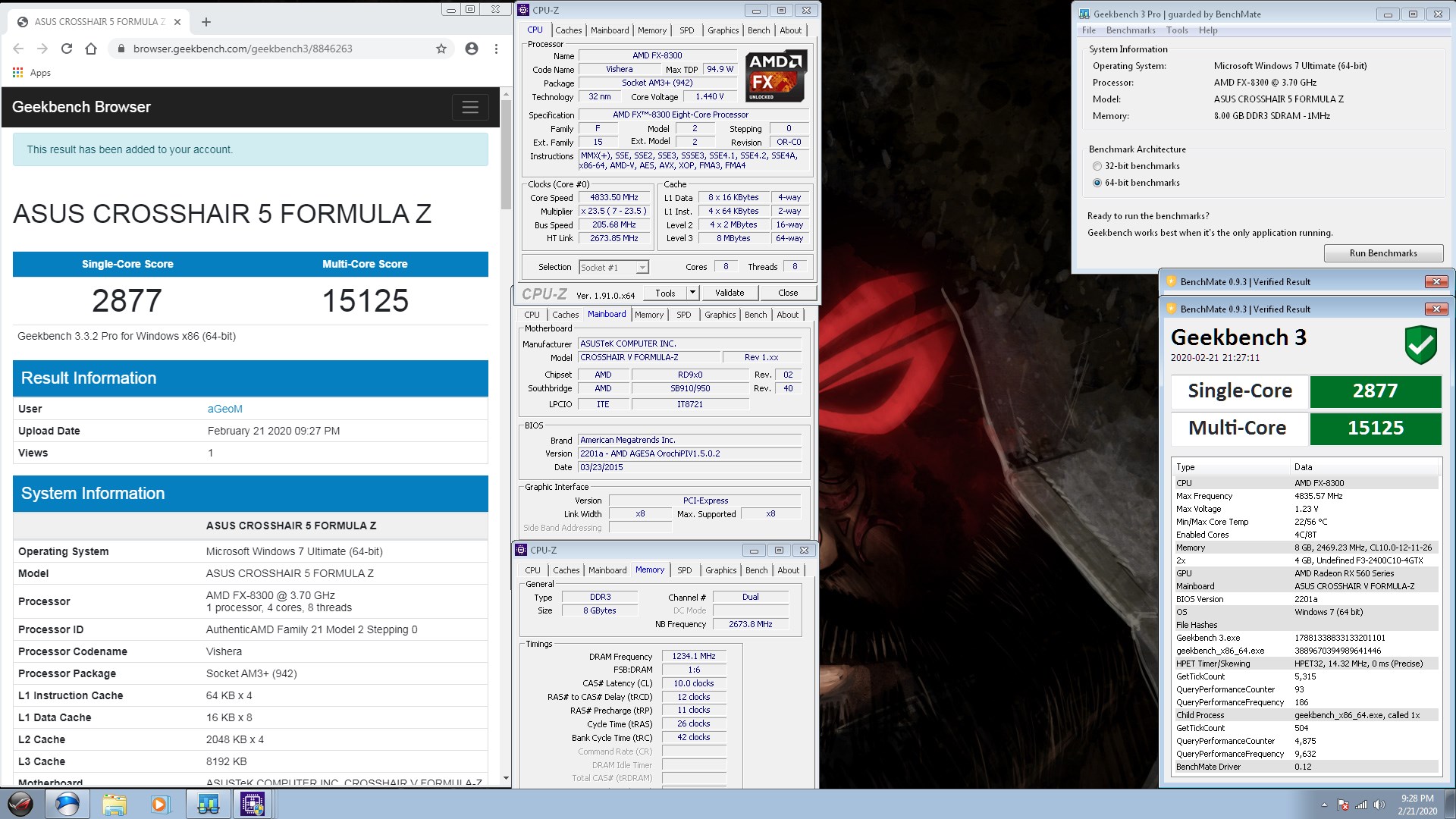Select 32-bit benchmarks radio button
The image size is (1456, 819).
coord(1097,166)
